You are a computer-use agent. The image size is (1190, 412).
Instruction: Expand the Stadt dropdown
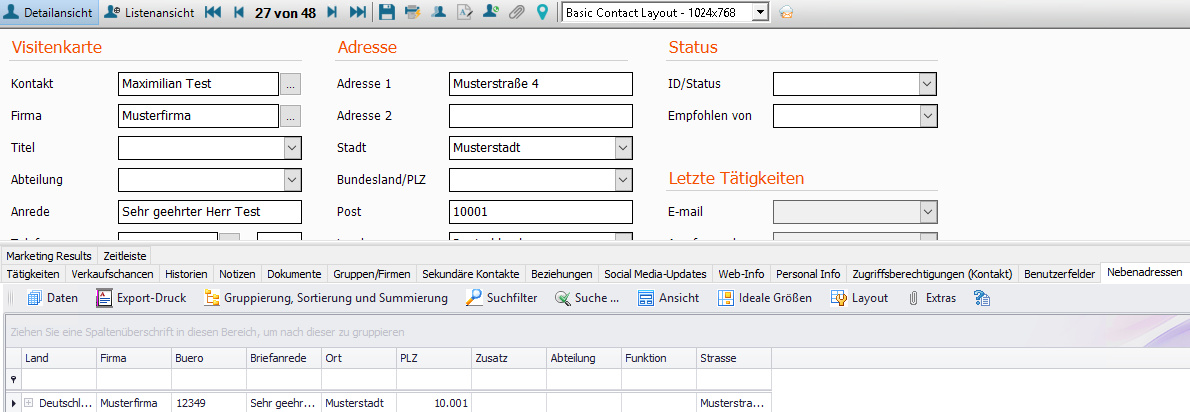[x=624, y=148]
